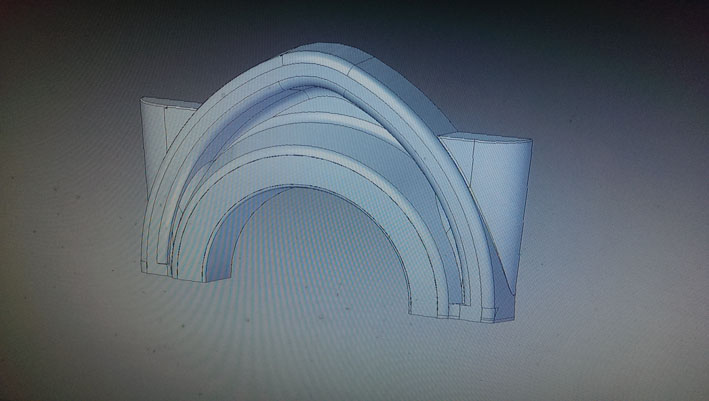The image size is (709, 401).
Task: Click empty viewport background above the model
Action: [330, 20]
